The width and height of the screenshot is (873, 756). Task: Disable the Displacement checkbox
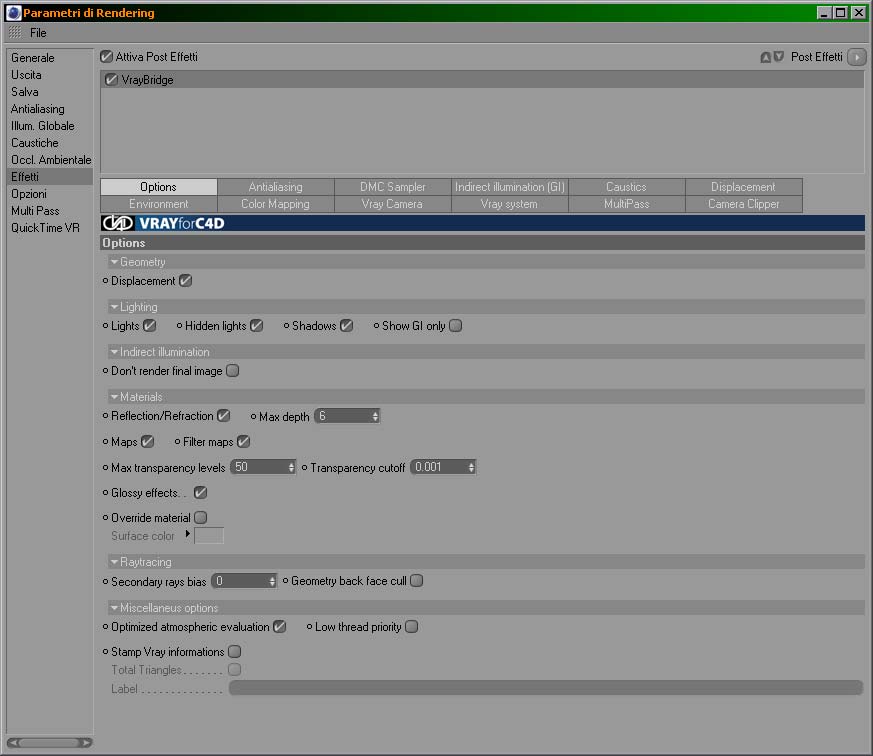pyautogui.click(x=185, y=281)
